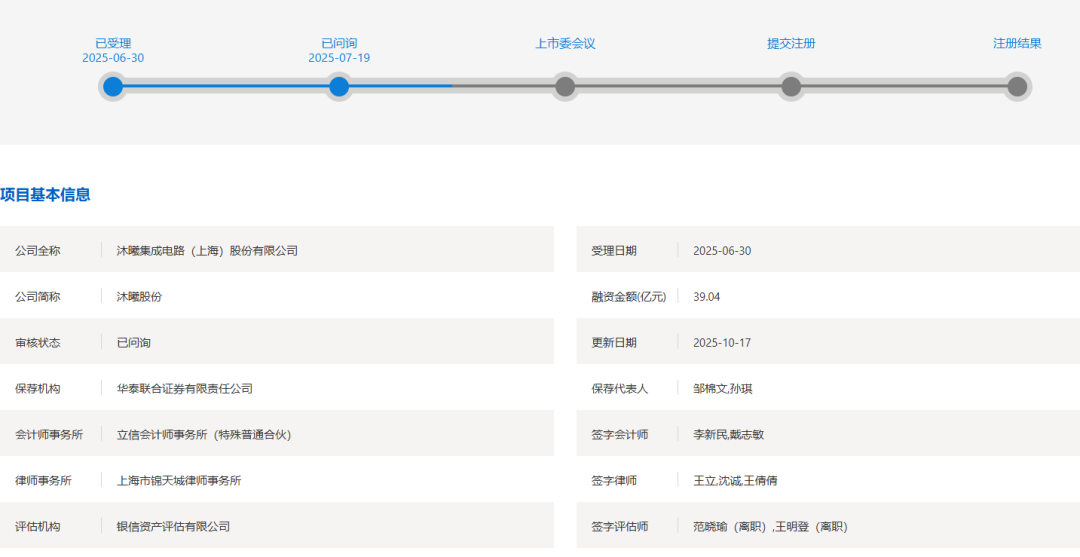1080x557 pixels.
Task: Click the company short name 沐曦股份
Action: 139,297
